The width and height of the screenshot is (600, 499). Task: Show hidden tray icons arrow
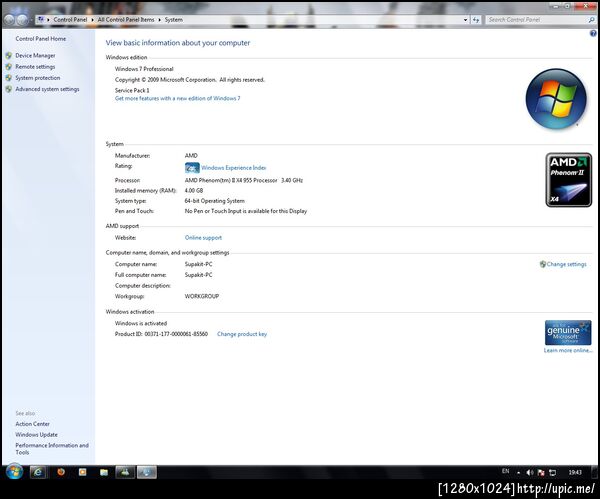(x=518, y=473)
